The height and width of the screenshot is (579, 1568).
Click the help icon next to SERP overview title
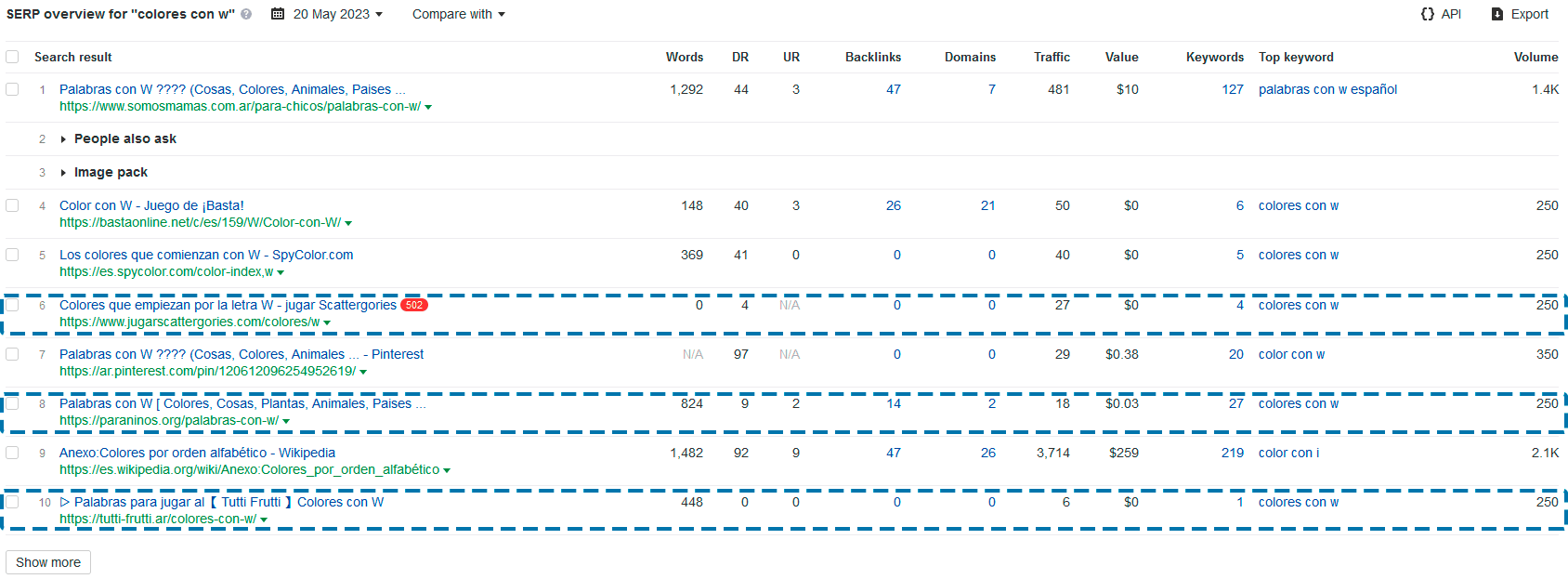click(x=246, y=14)
